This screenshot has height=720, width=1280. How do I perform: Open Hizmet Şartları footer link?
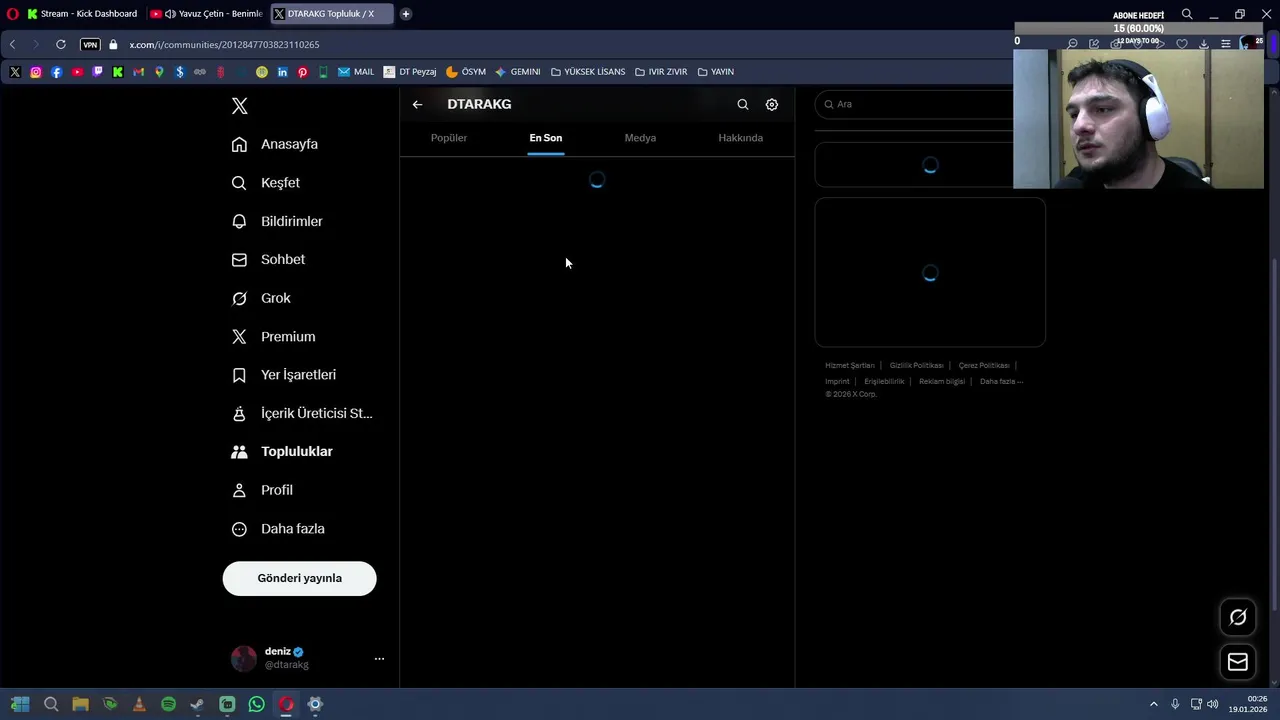pos(850,366)
